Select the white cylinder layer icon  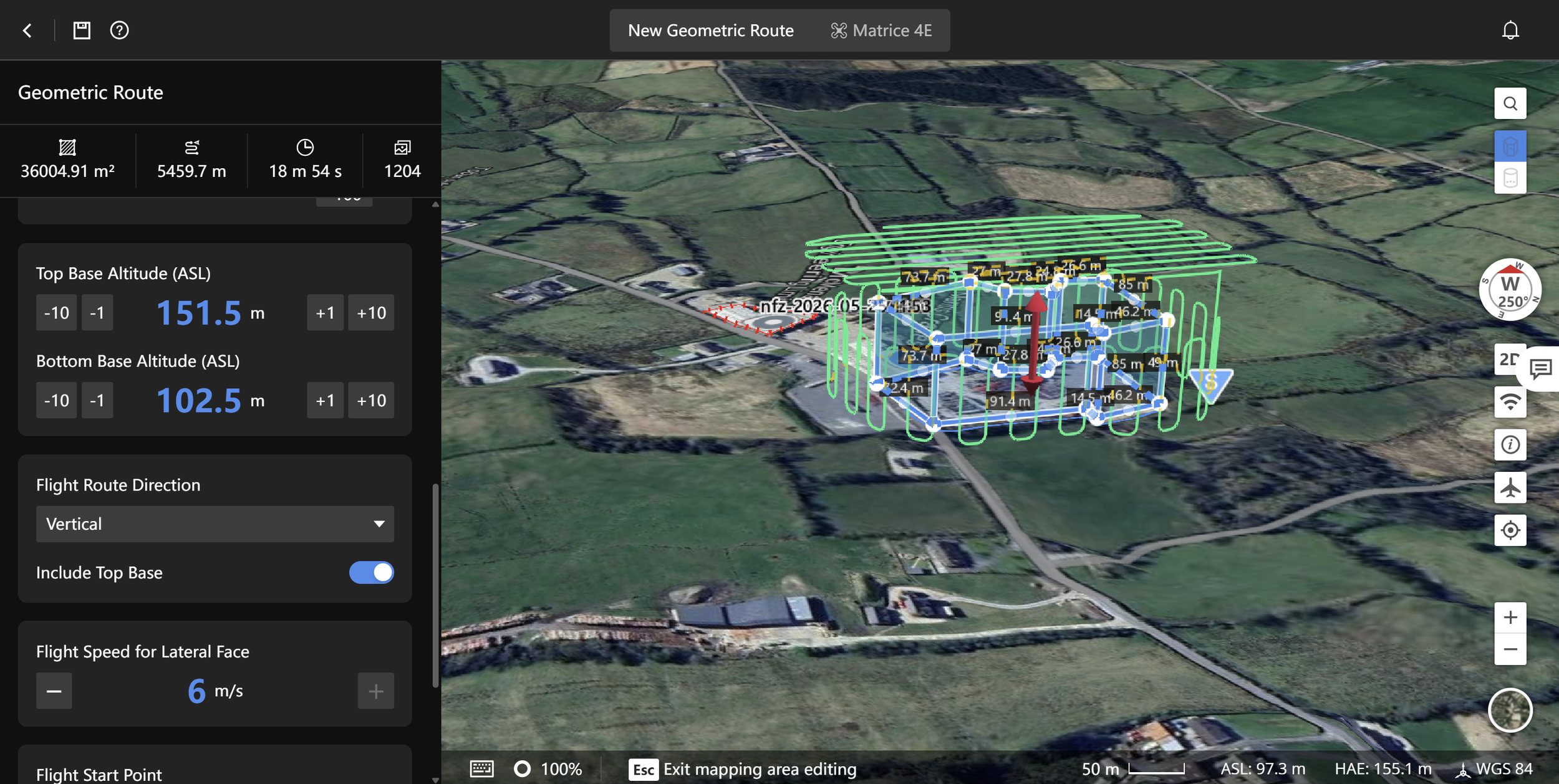point(1510,178)
